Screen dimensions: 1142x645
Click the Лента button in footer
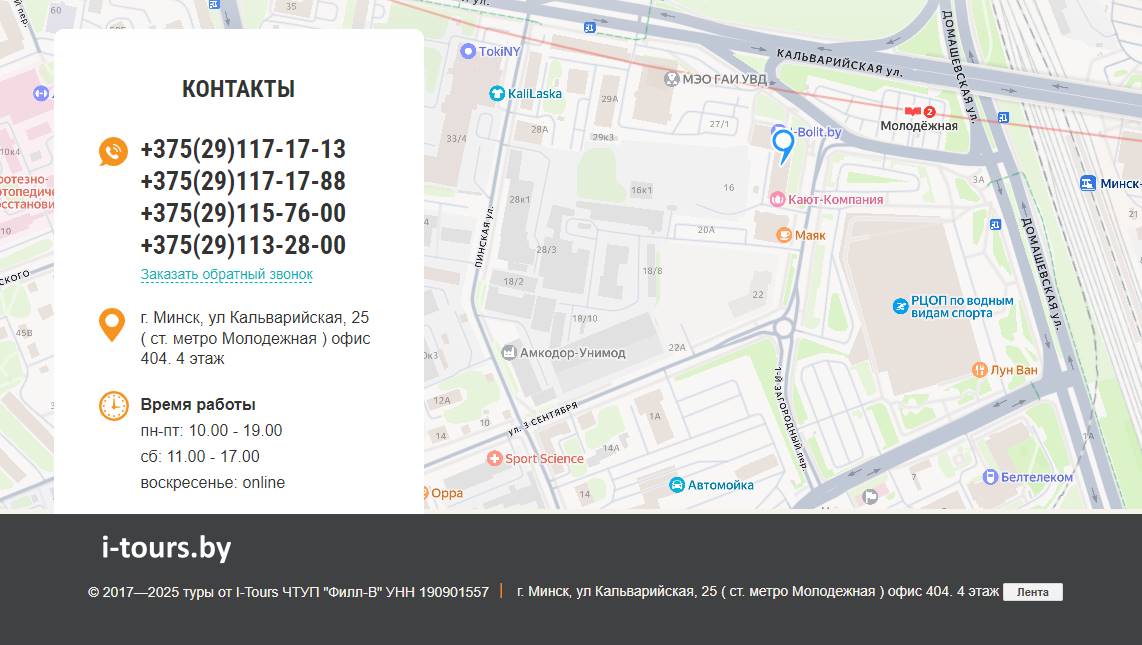(x=1033, y=592)
